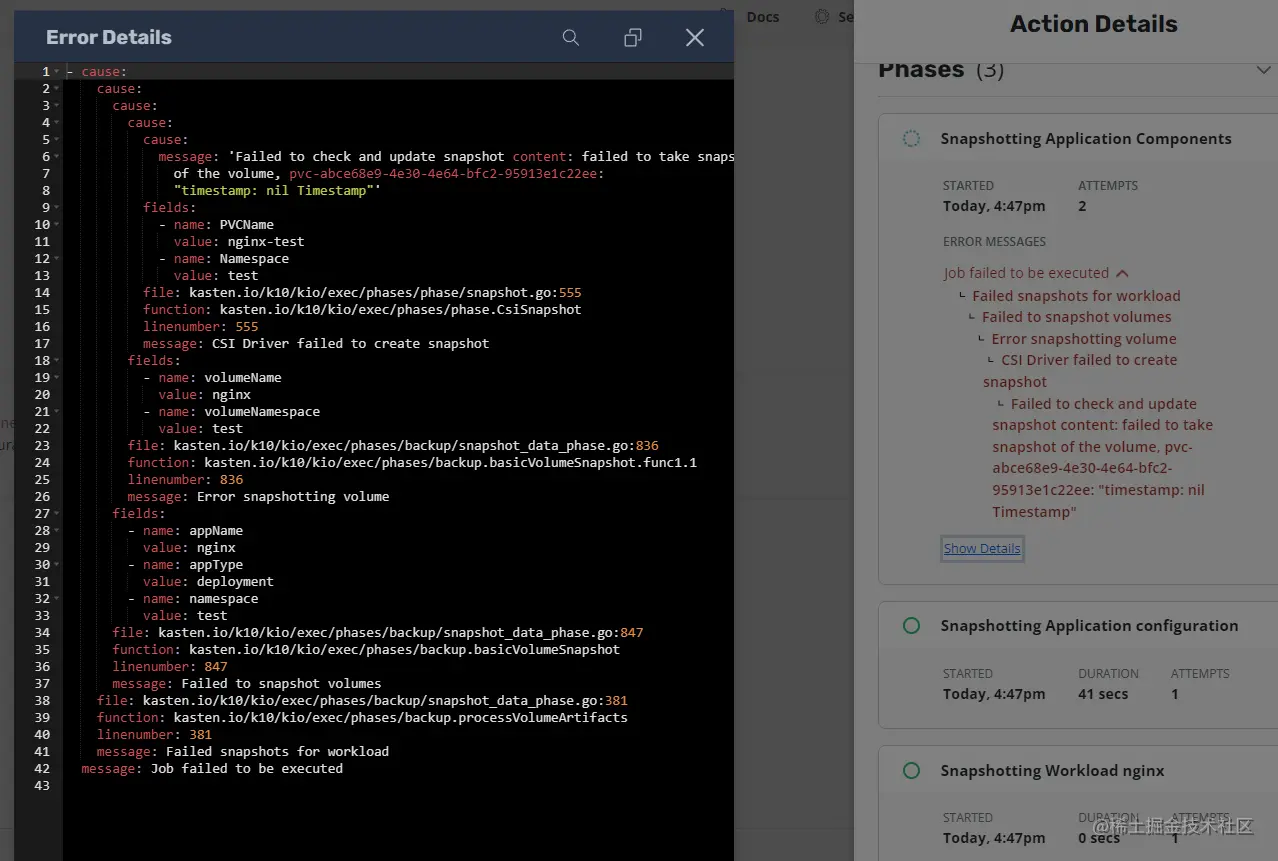Click 'function: ...phase.CsiSnapshot' on line 15
Screen dimensions: 1278x861
pos(362,310)
